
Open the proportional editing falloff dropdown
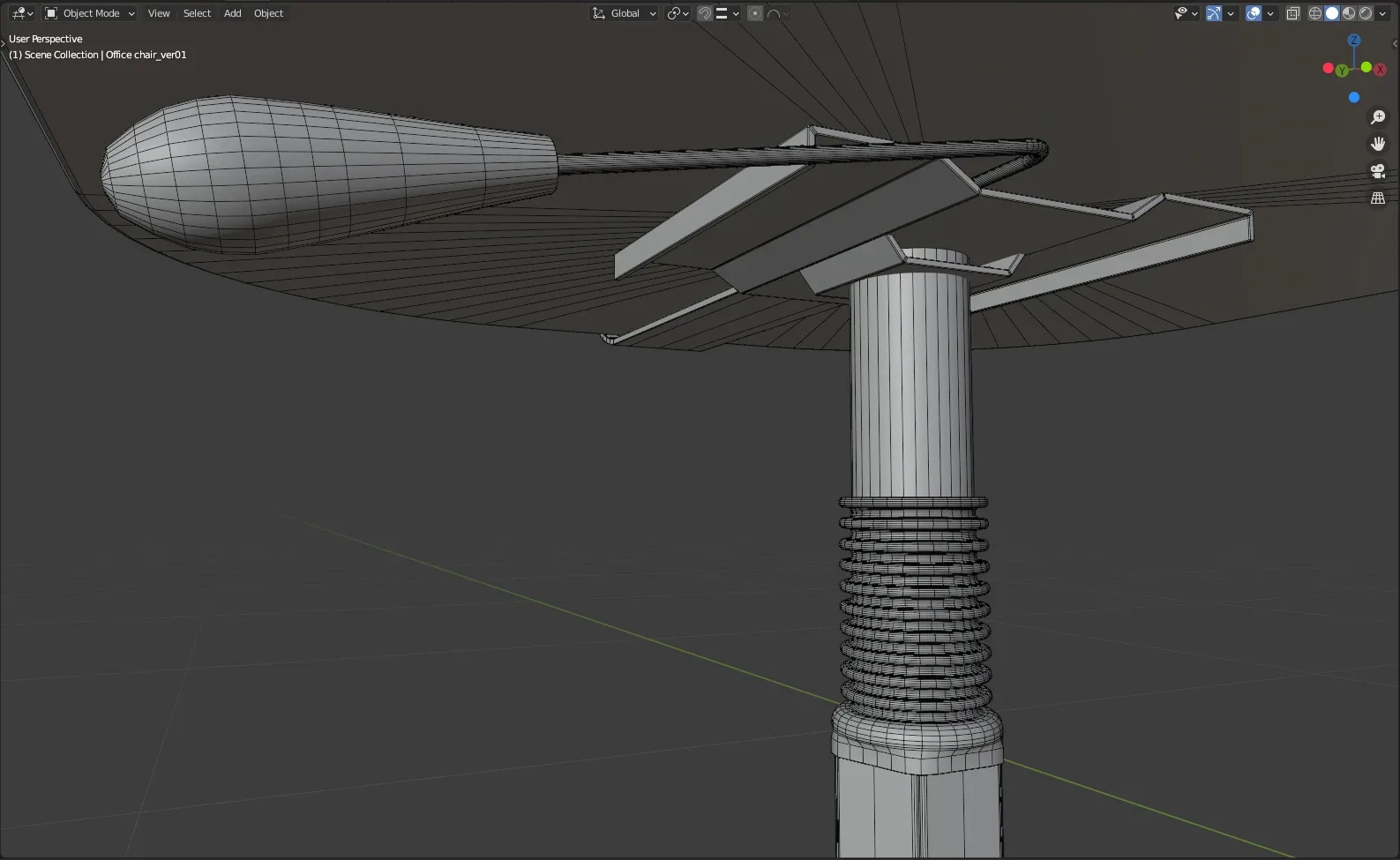[x=778, y=13]
